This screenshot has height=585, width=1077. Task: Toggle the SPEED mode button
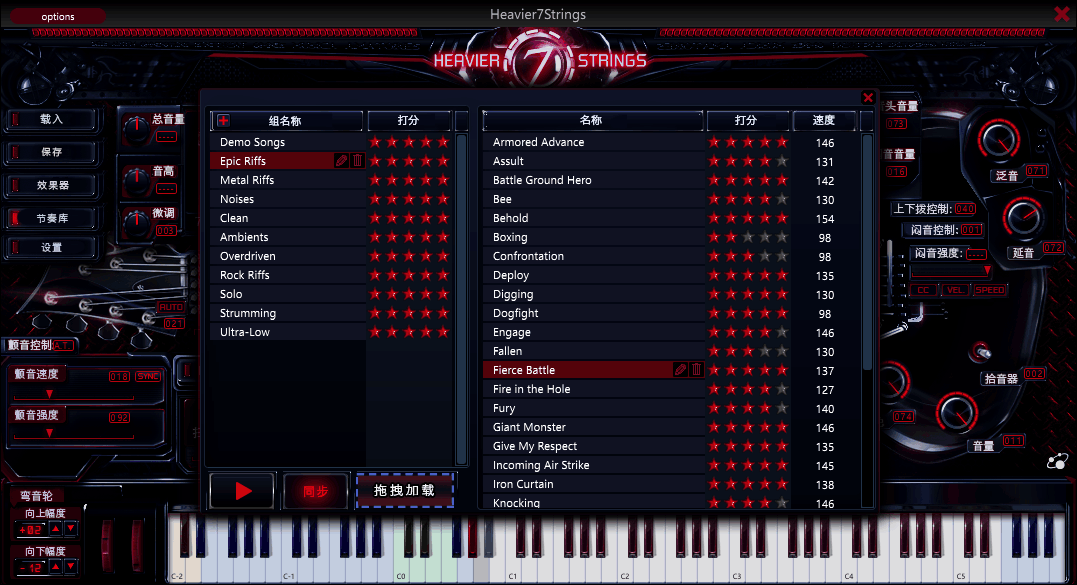point(989,290)
